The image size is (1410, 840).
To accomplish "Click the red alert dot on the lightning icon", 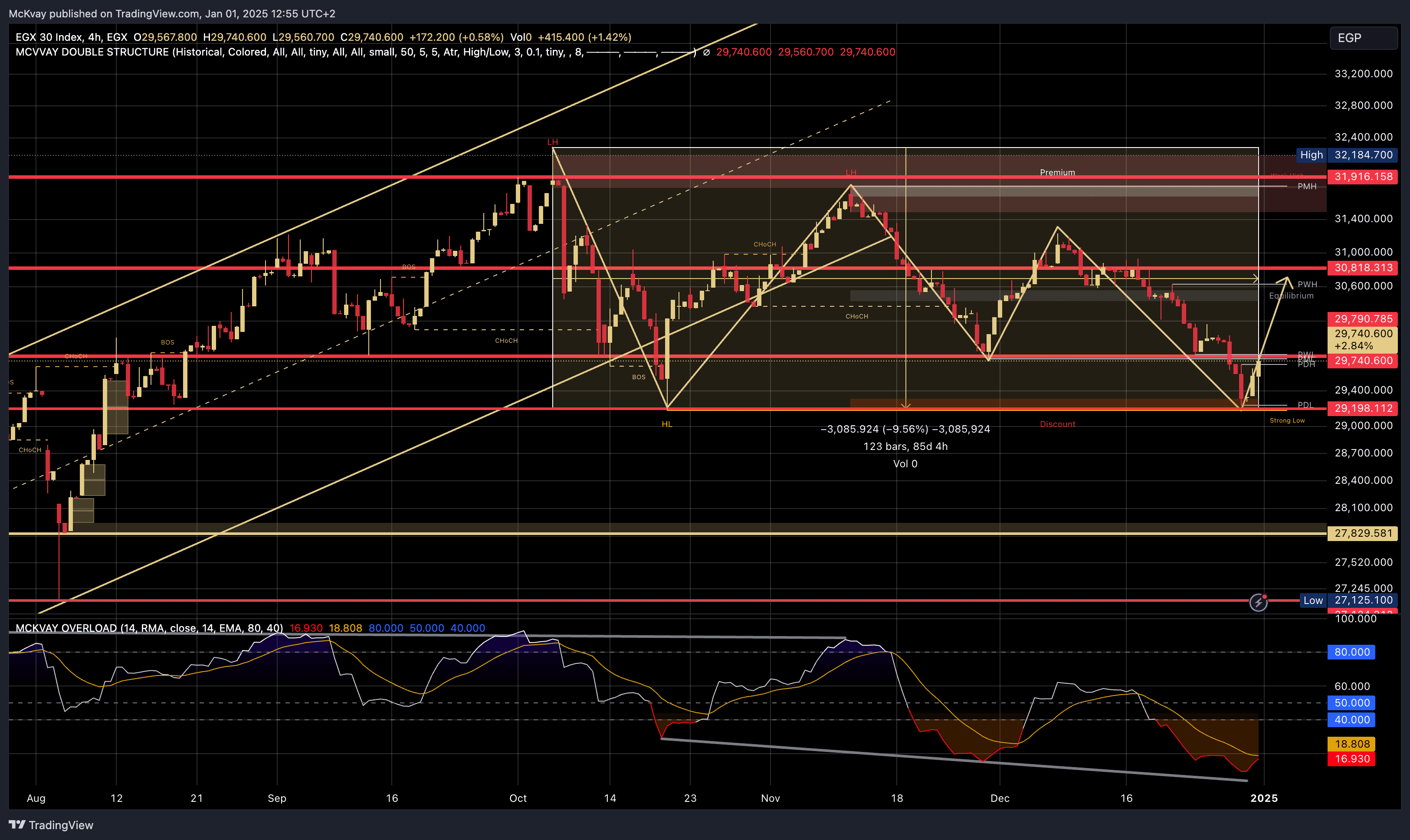I will [x=1265, y=597].
